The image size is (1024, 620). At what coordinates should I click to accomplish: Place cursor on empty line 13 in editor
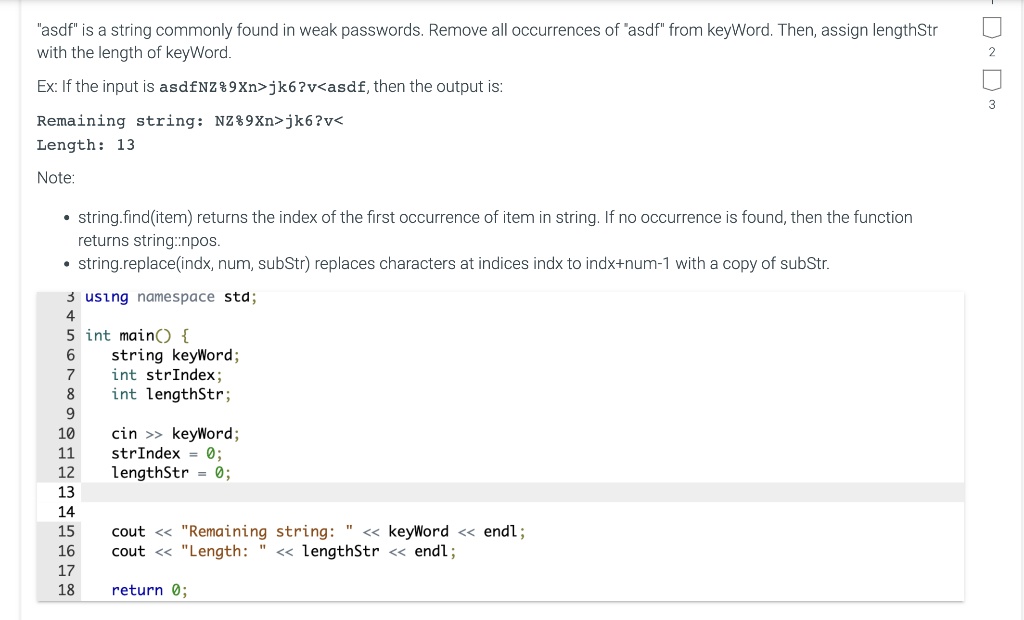click(520, 492)
